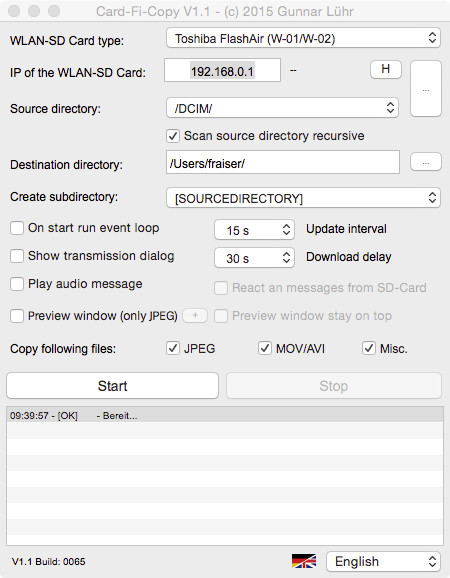Image resolution: width=450 pixels, height=578 pixels.
Task: Open Create subdirectory [SOURCEDIRECTORY] dropdown
Action: [x=303, y=198]
